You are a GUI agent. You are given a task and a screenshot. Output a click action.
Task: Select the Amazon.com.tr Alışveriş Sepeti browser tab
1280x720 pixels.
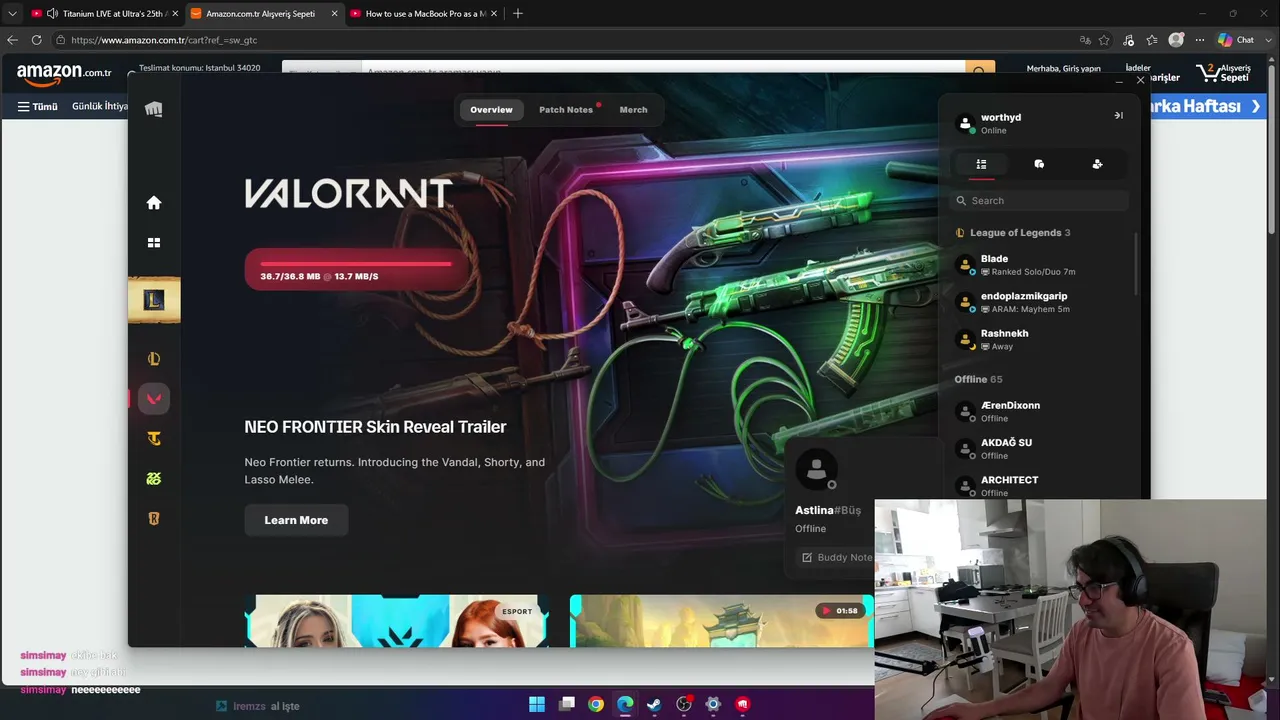263,14
